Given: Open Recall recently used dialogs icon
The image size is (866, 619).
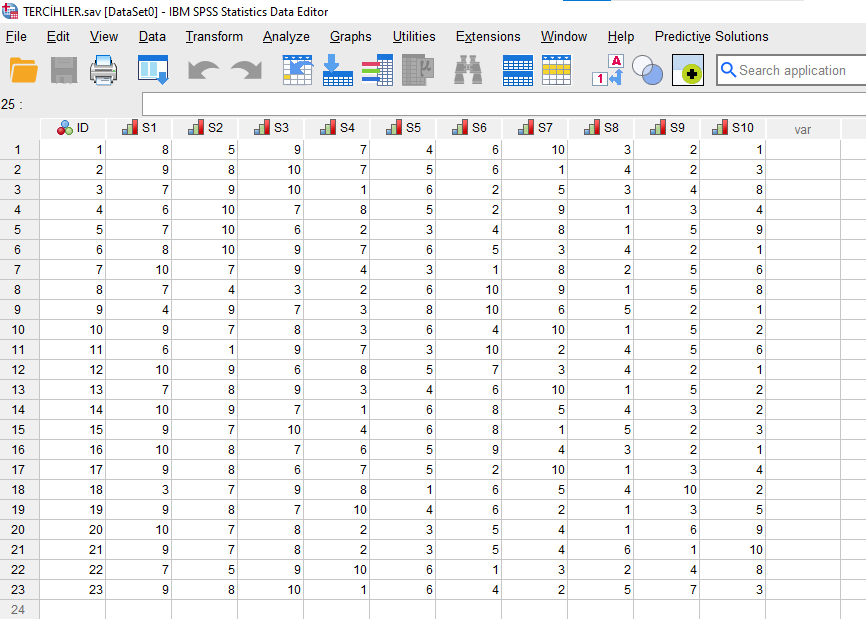Looking at the screenshot, I should click(153, 70).
